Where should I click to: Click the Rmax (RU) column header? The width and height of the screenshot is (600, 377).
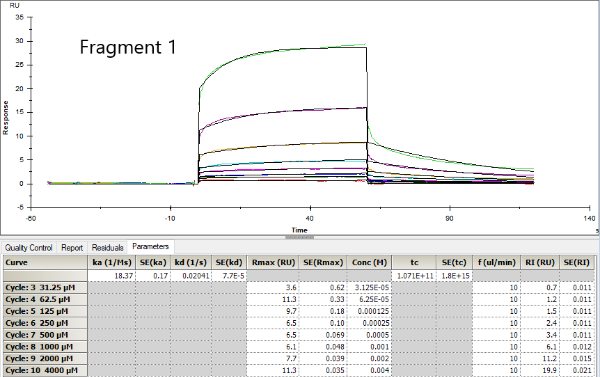(273, 263)
